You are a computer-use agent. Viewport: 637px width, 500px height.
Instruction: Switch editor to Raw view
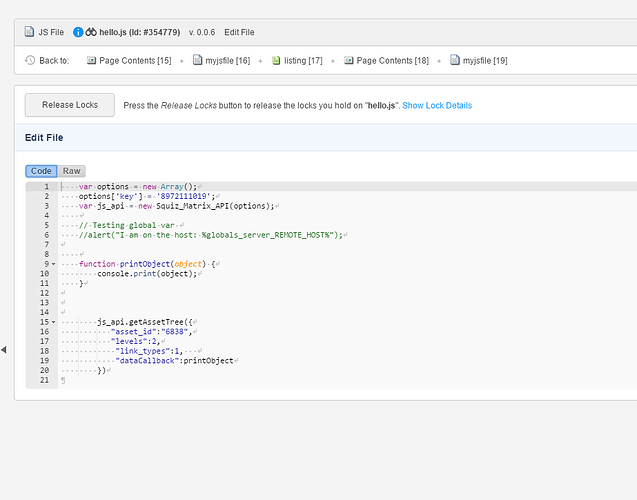(72, 171)
